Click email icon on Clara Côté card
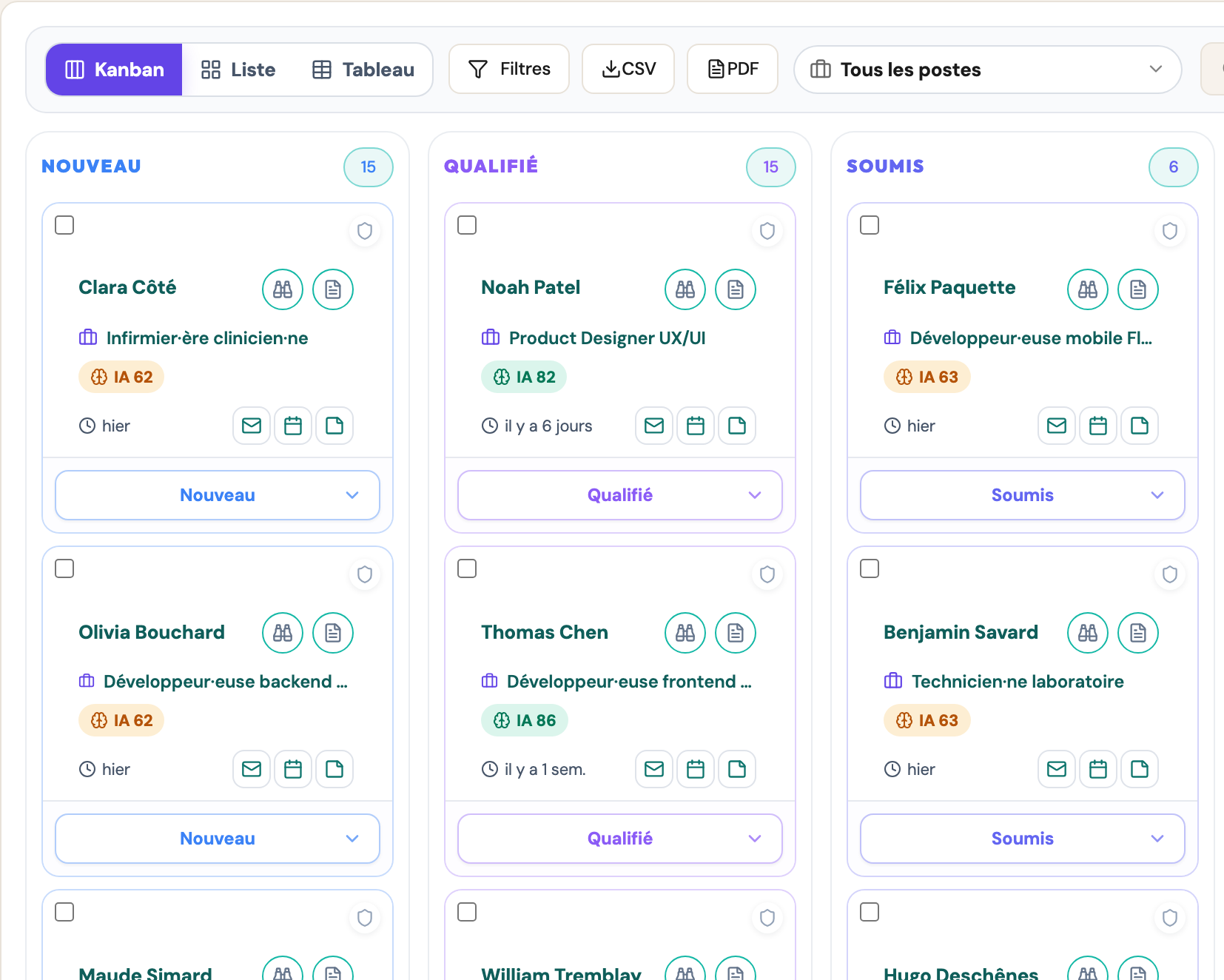 tap(252, 426)
